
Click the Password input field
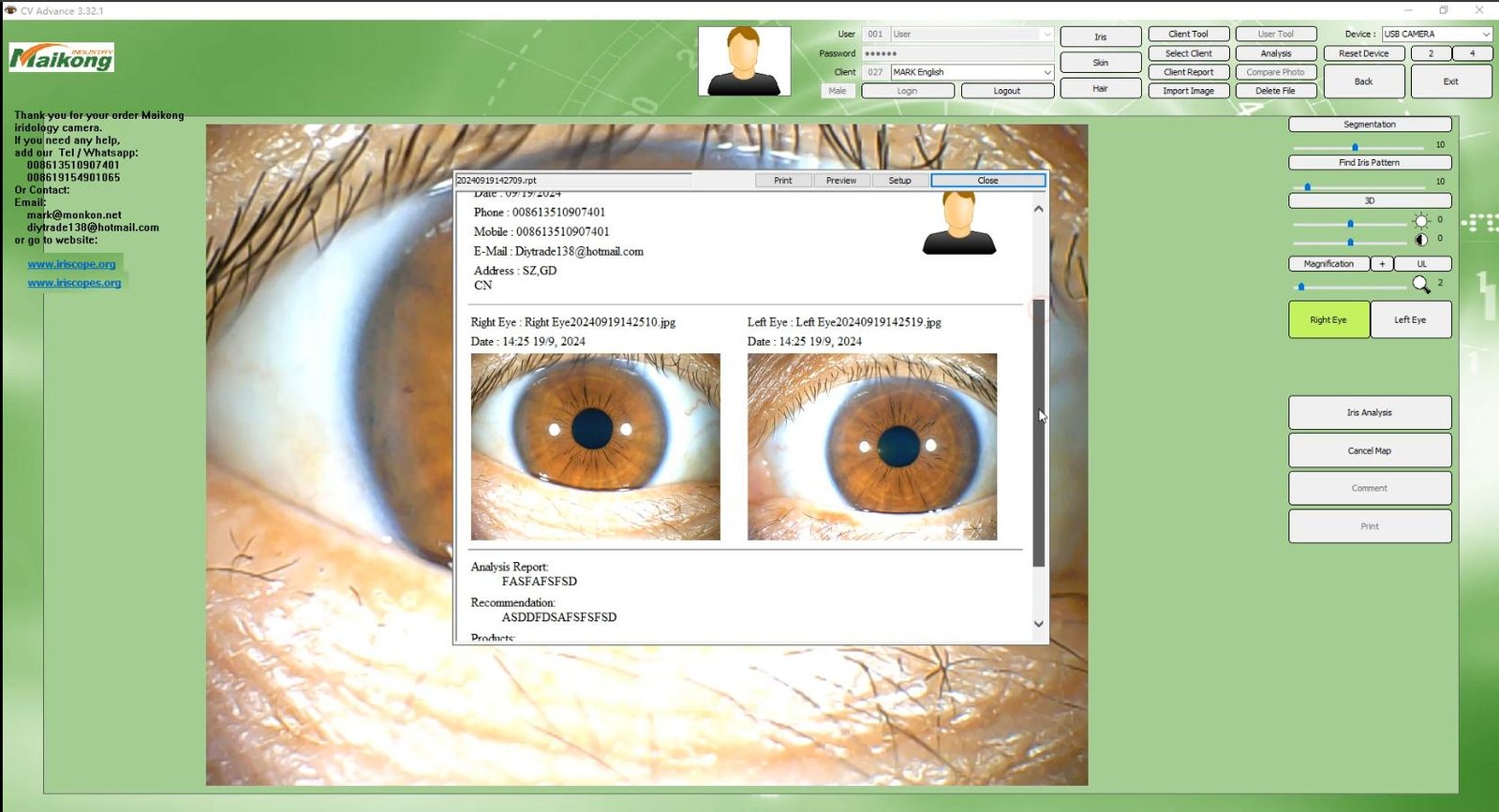(x=957, y=53)
